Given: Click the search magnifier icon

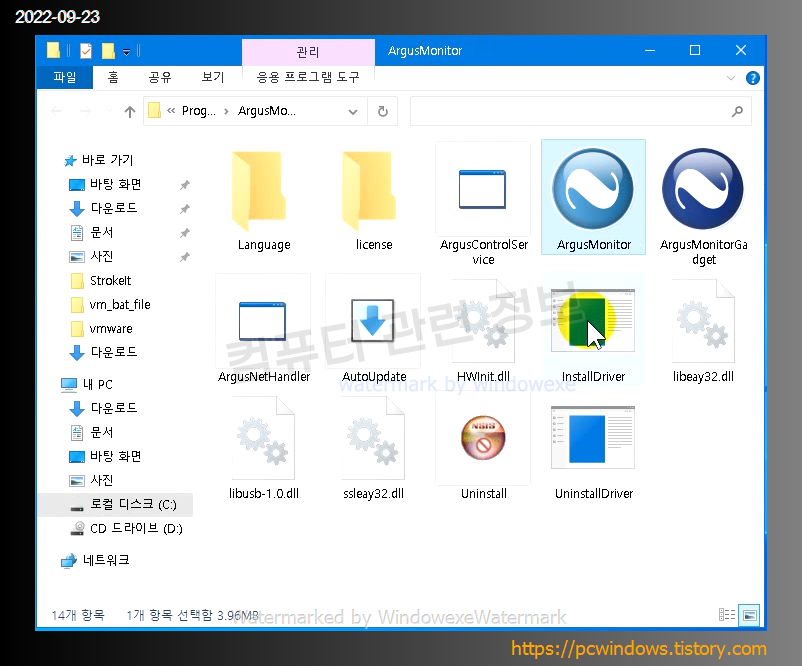Looking at the screenshot, I should pos(737,111).
